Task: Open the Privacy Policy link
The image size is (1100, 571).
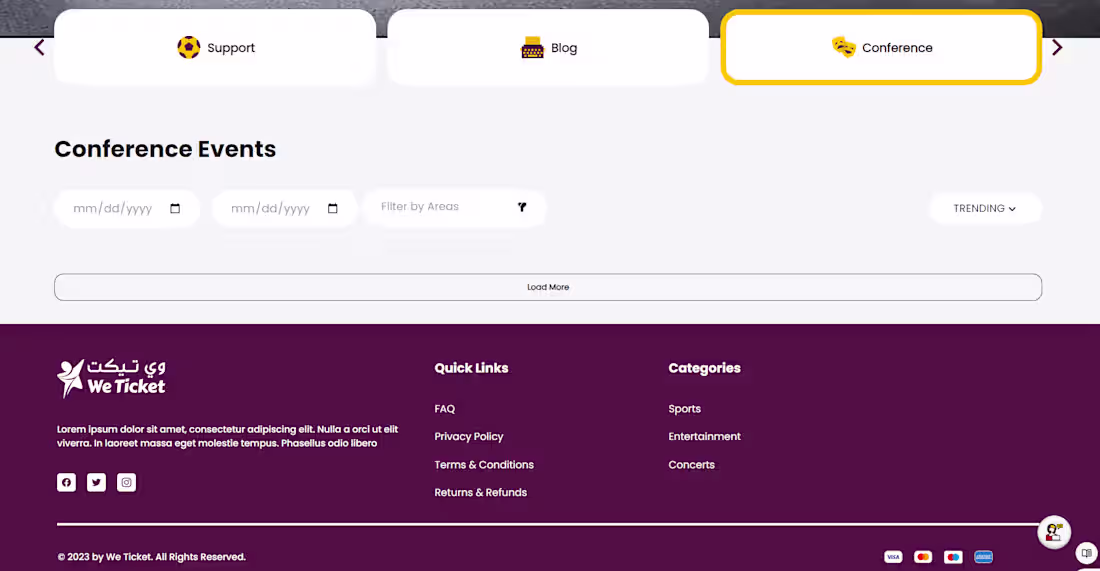Action: 469,436
